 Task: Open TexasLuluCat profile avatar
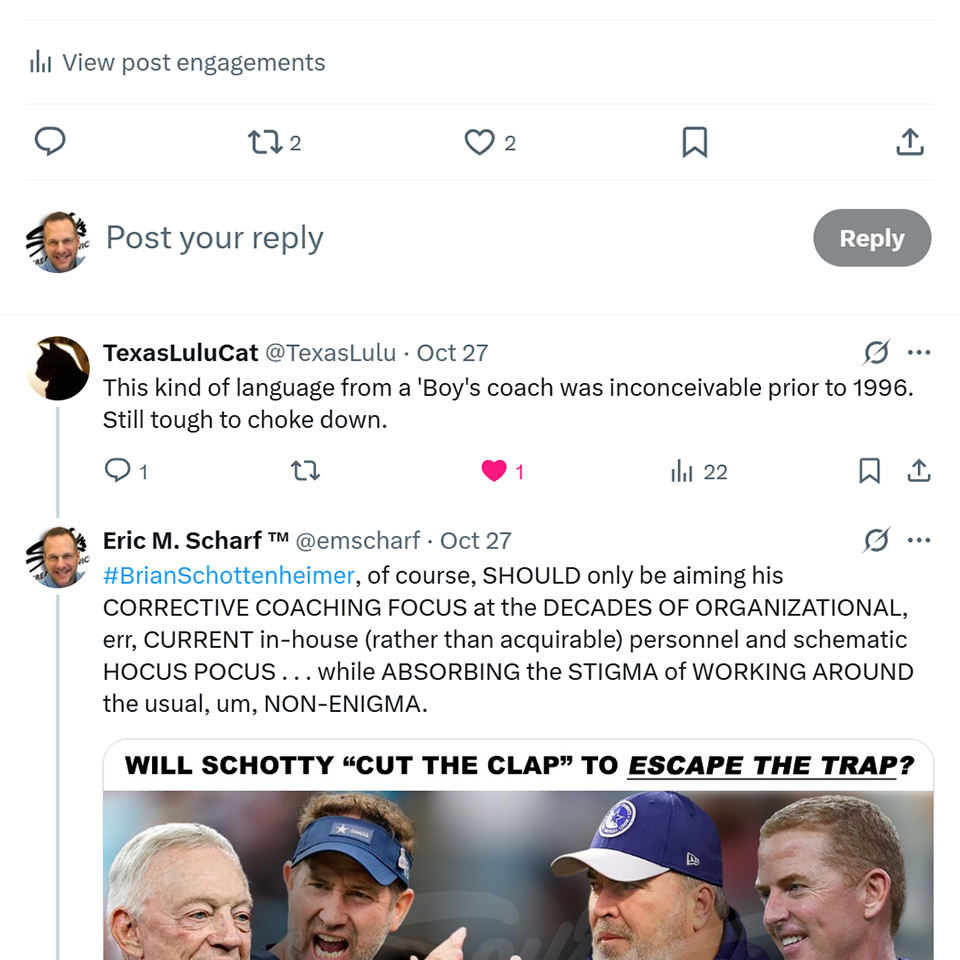(x=58, y=368)
